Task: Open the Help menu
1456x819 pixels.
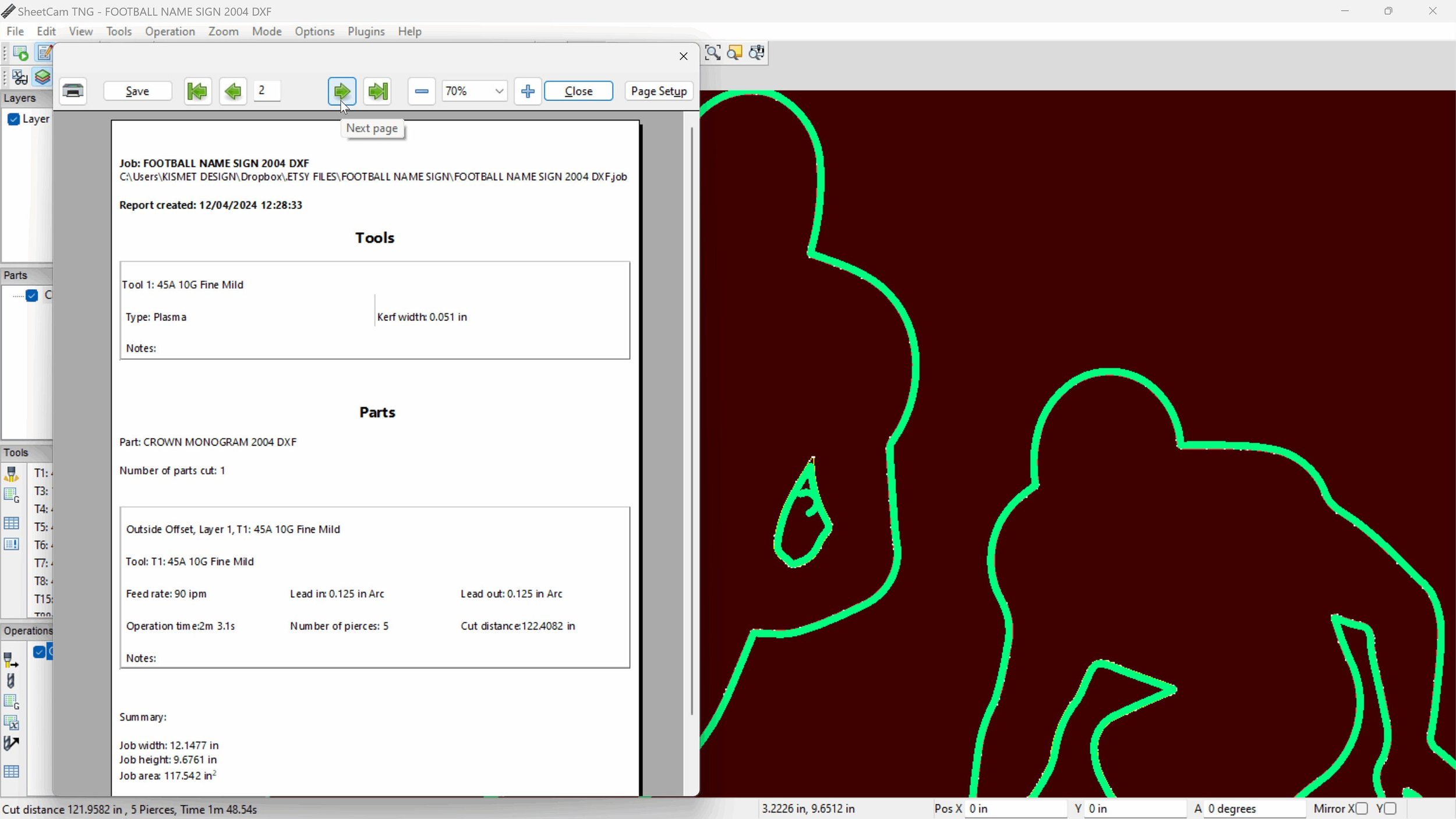Action: [x=409, y=31]
